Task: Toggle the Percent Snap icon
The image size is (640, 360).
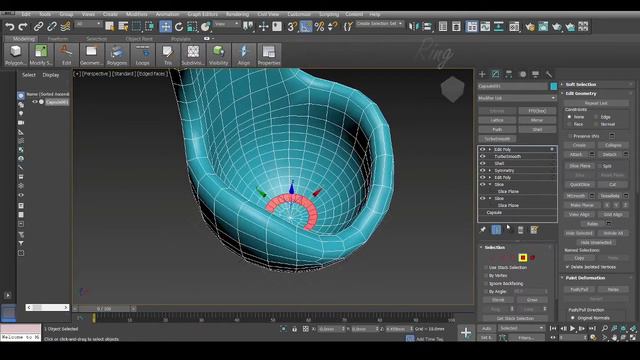Action: point(319,27)
